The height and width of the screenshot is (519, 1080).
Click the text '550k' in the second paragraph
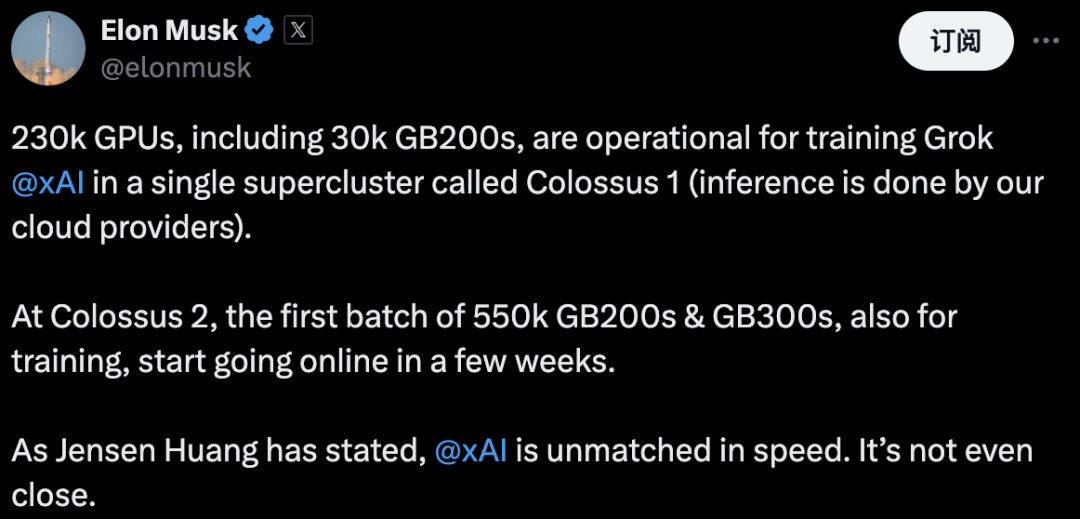coord(510,317)
